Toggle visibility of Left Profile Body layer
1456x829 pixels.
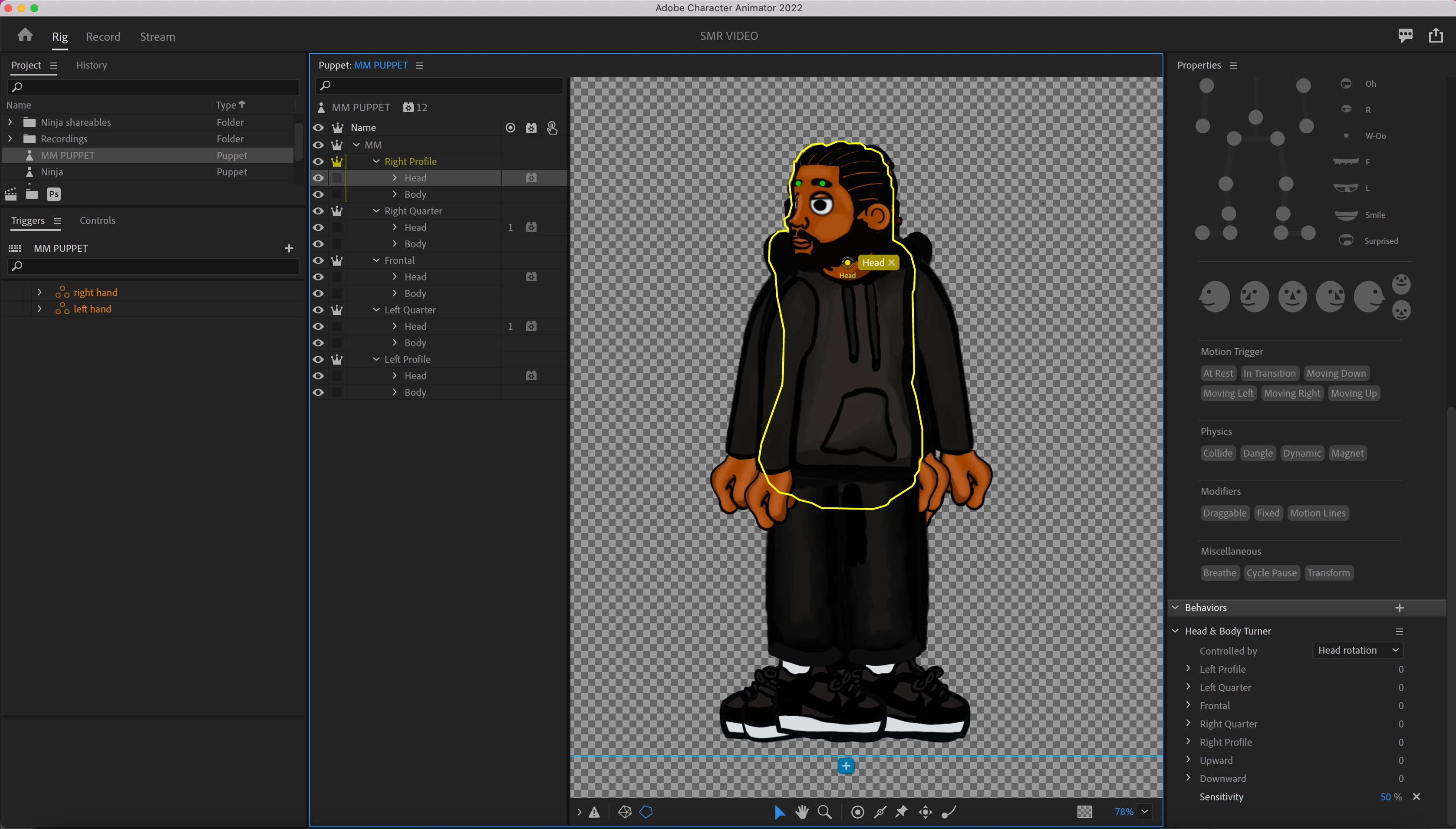[x=318, y=392]
